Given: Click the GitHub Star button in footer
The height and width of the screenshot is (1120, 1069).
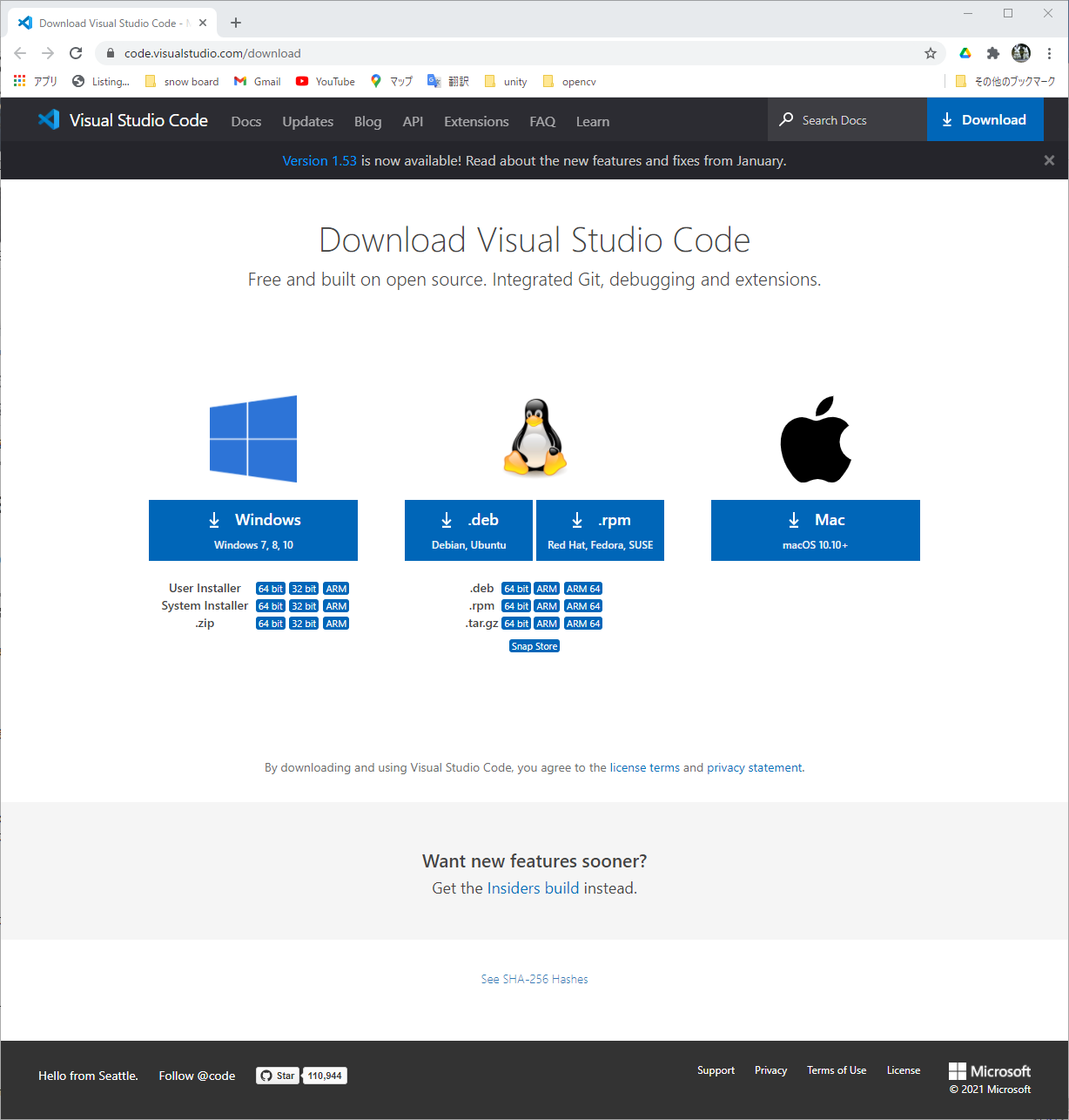Looking at the screenshot, I should pyautogui.click(x=278, y=1076).
